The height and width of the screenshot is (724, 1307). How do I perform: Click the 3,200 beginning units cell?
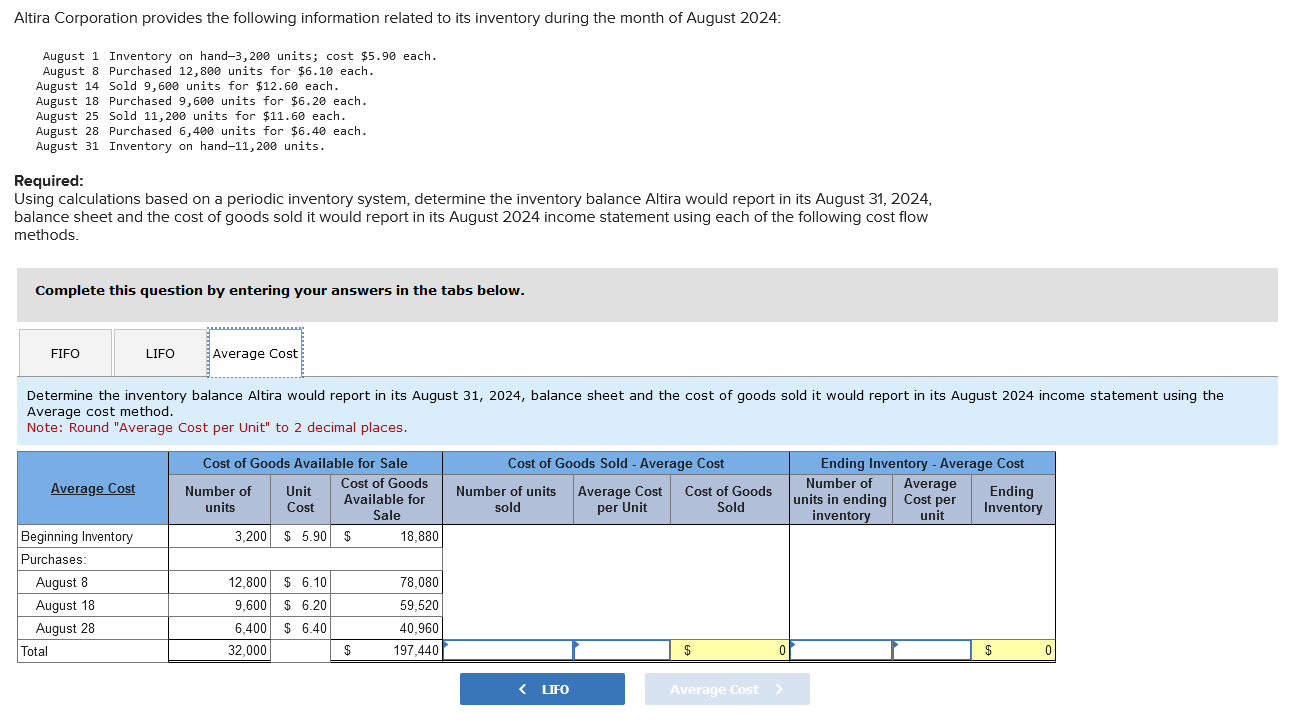click(219, 537)
